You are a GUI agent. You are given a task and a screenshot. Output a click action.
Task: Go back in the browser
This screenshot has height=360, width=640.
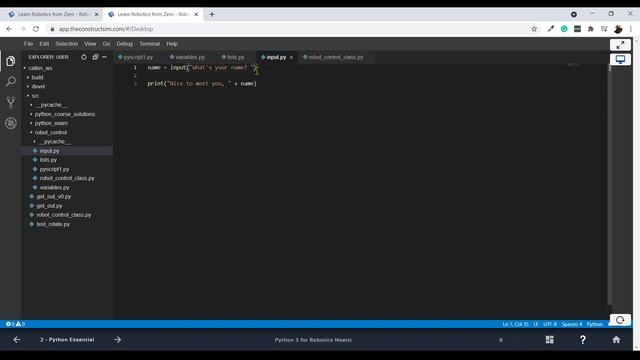[9, 29]
